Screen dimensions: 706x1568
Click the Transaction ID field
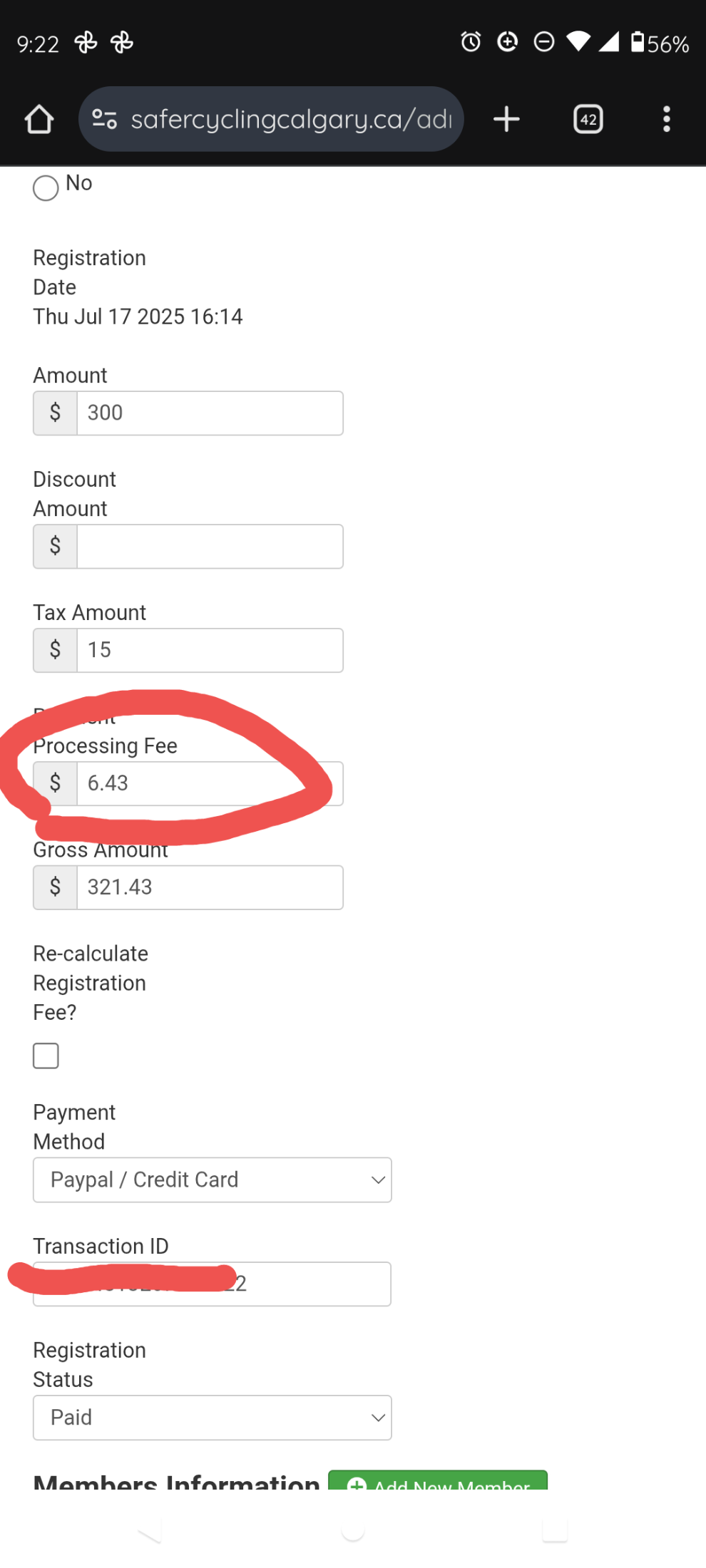point(212,1284)
